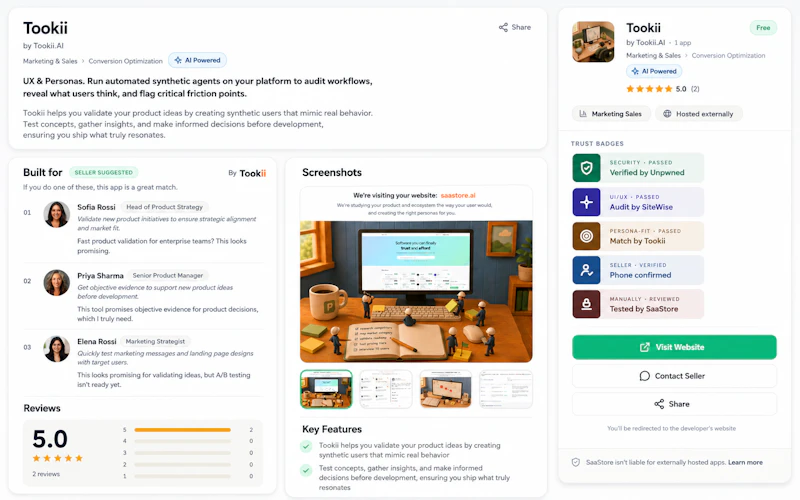The height and width of the screenshot is (500, 800).
Task: Click the globe icon in Hosted externally chip
Action: (667, 114)
